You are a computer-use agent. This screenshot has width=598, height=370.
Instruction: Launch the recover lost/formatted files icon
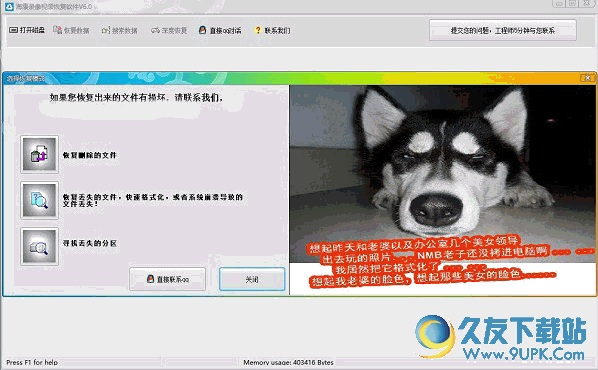click(x=39, y=200)
